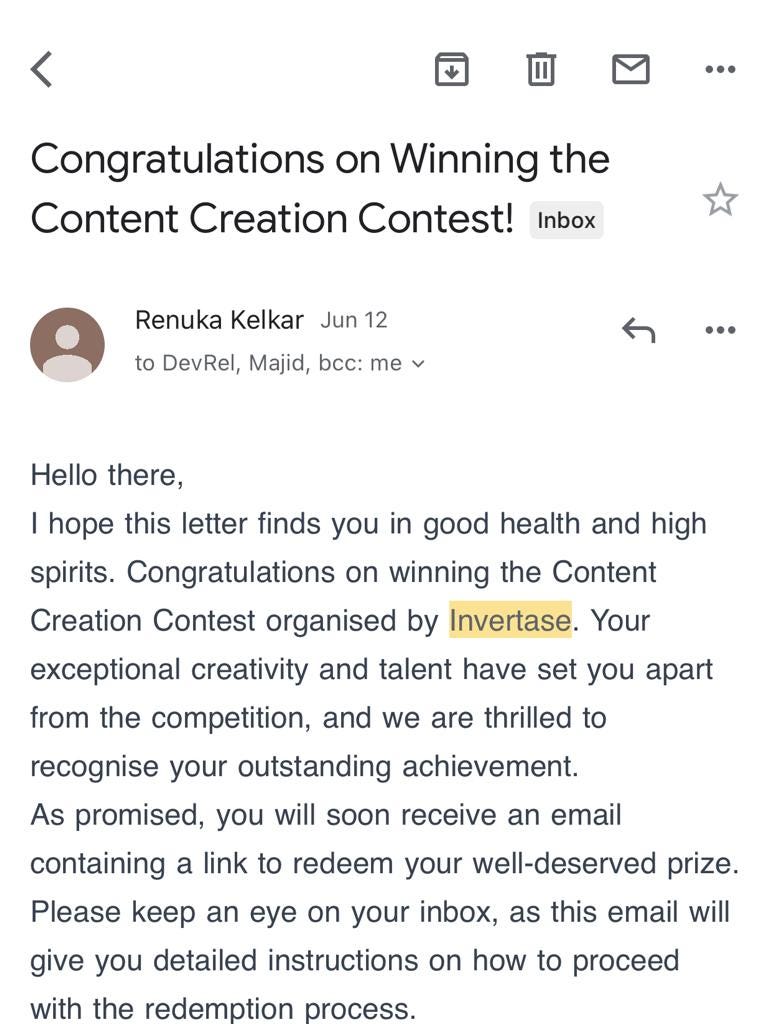
Task: Reply using the curved arrow icon
Action: tap(639, 330)
